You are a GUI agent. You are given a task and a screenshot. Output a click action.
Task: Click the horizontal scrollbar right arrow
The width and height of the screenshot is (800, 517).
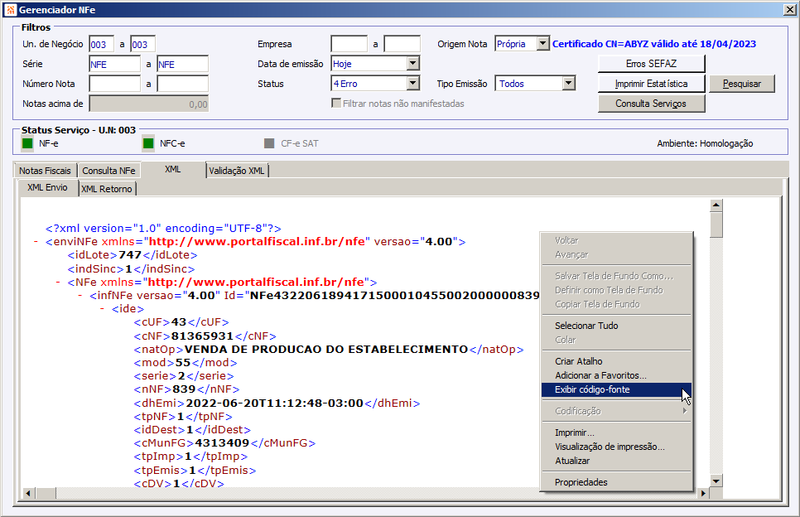[x=703, y=493]
